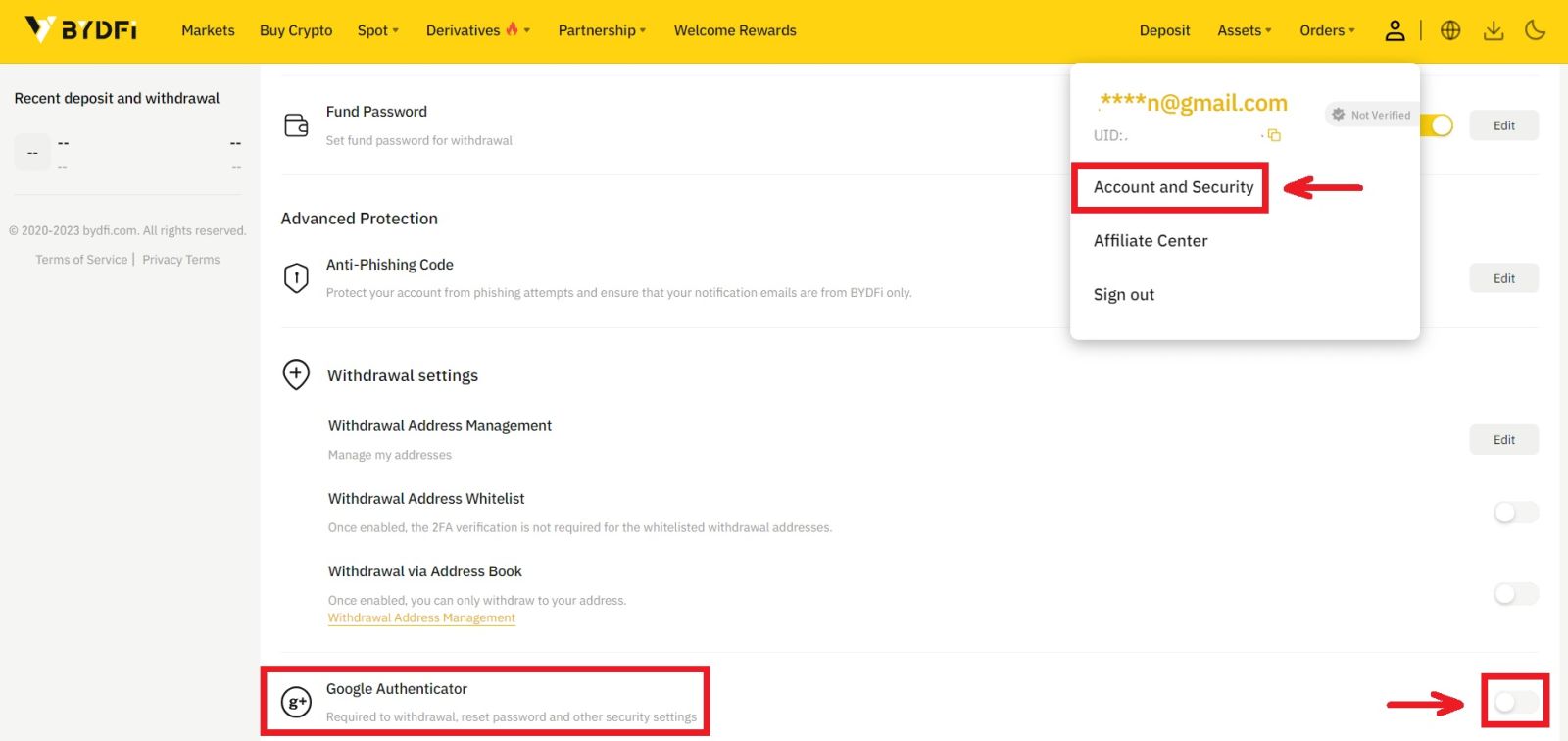Open the user profile icon
The image size is (1568, 741).
(x=1395, y=30)
